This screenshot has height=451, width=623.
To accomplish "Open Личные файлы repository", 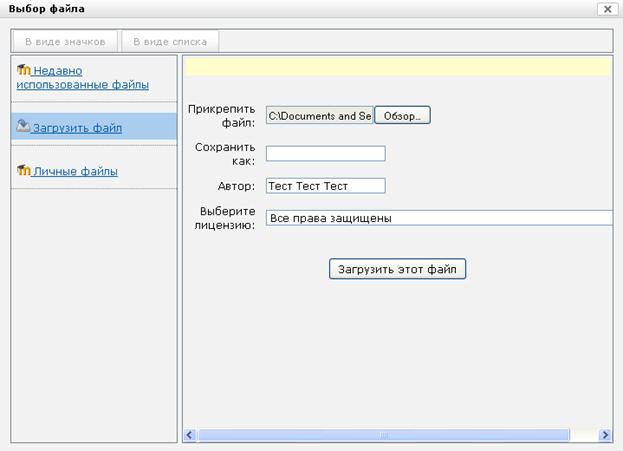I will pyautogui.click(x=75, y=171).
